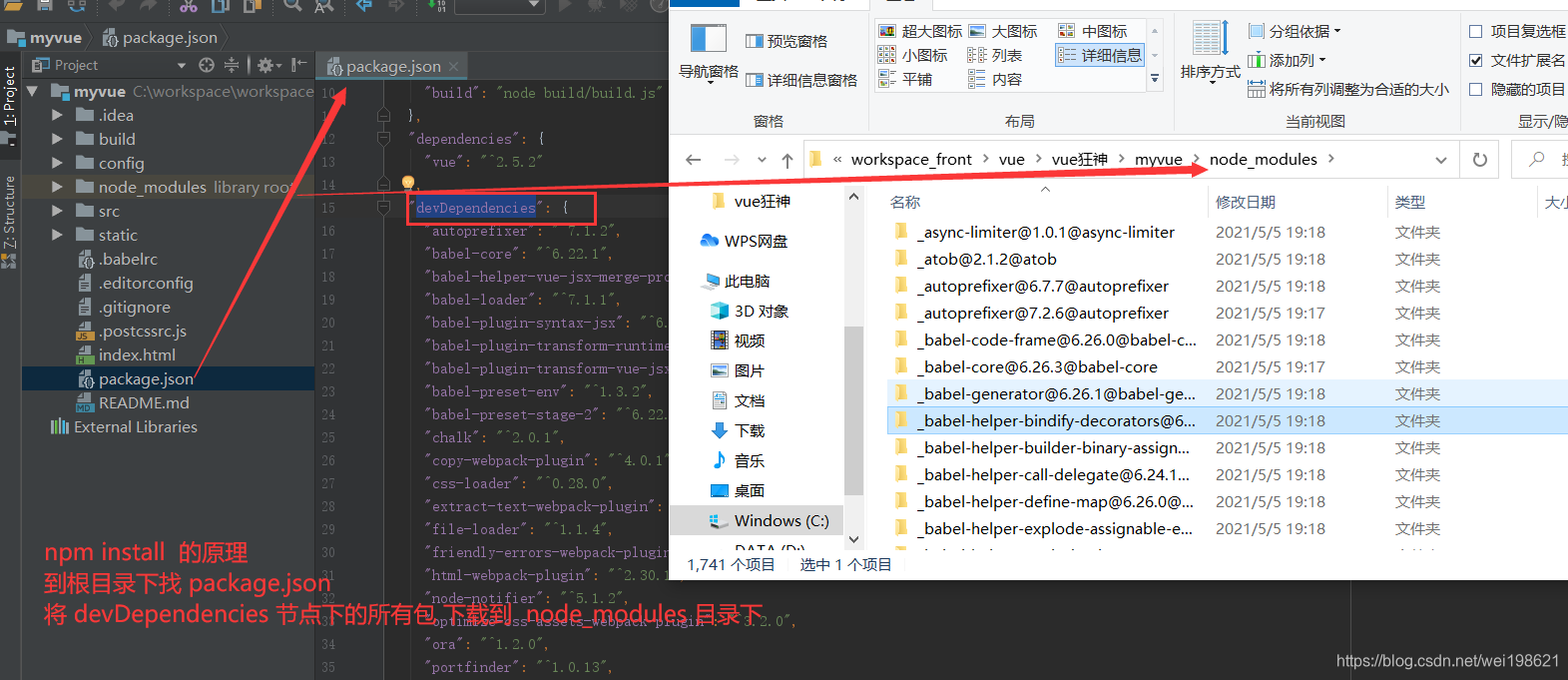Expand the node_modules library root folder
1568x680 pixels.
pos(57,187)
